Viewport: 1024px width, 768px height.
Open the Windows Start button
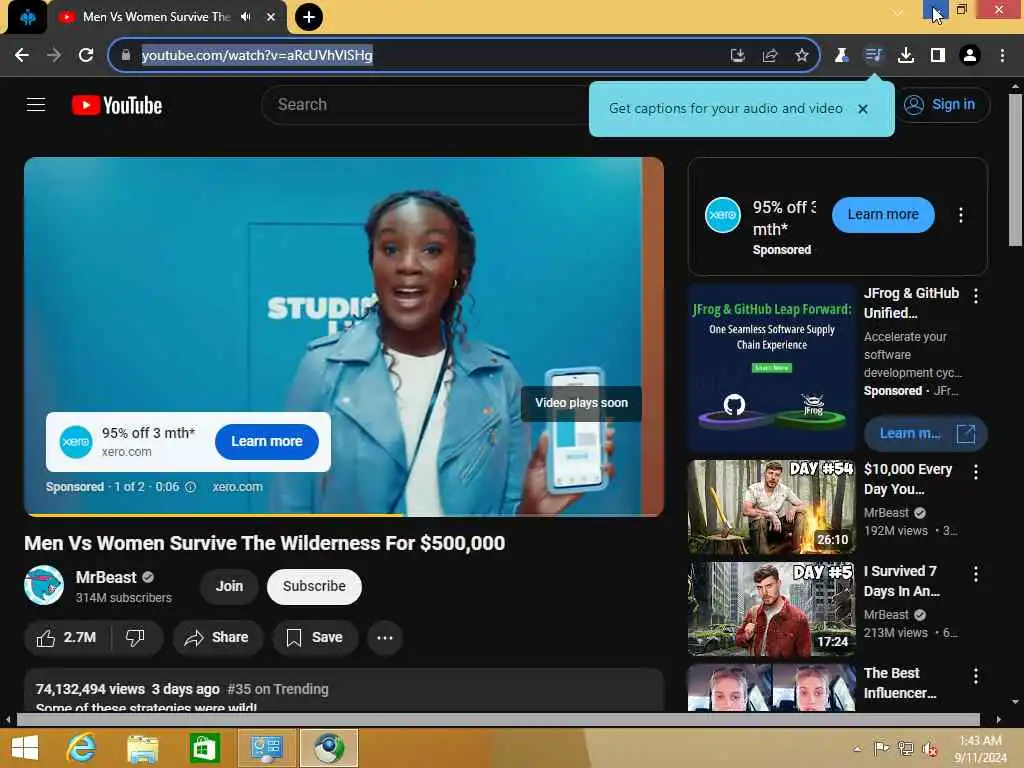(x=25, y=748)
